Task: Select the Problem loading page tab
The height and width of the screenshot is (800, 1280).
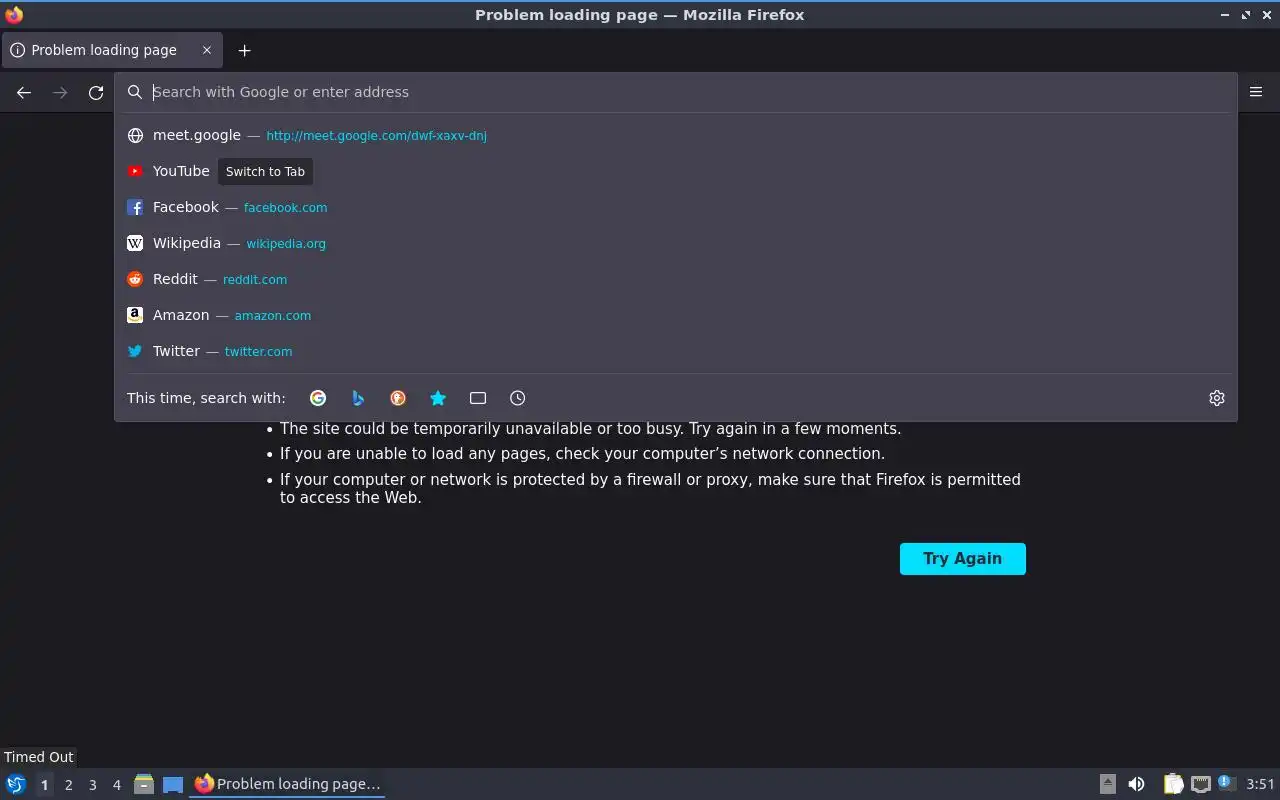Action: 111,50
